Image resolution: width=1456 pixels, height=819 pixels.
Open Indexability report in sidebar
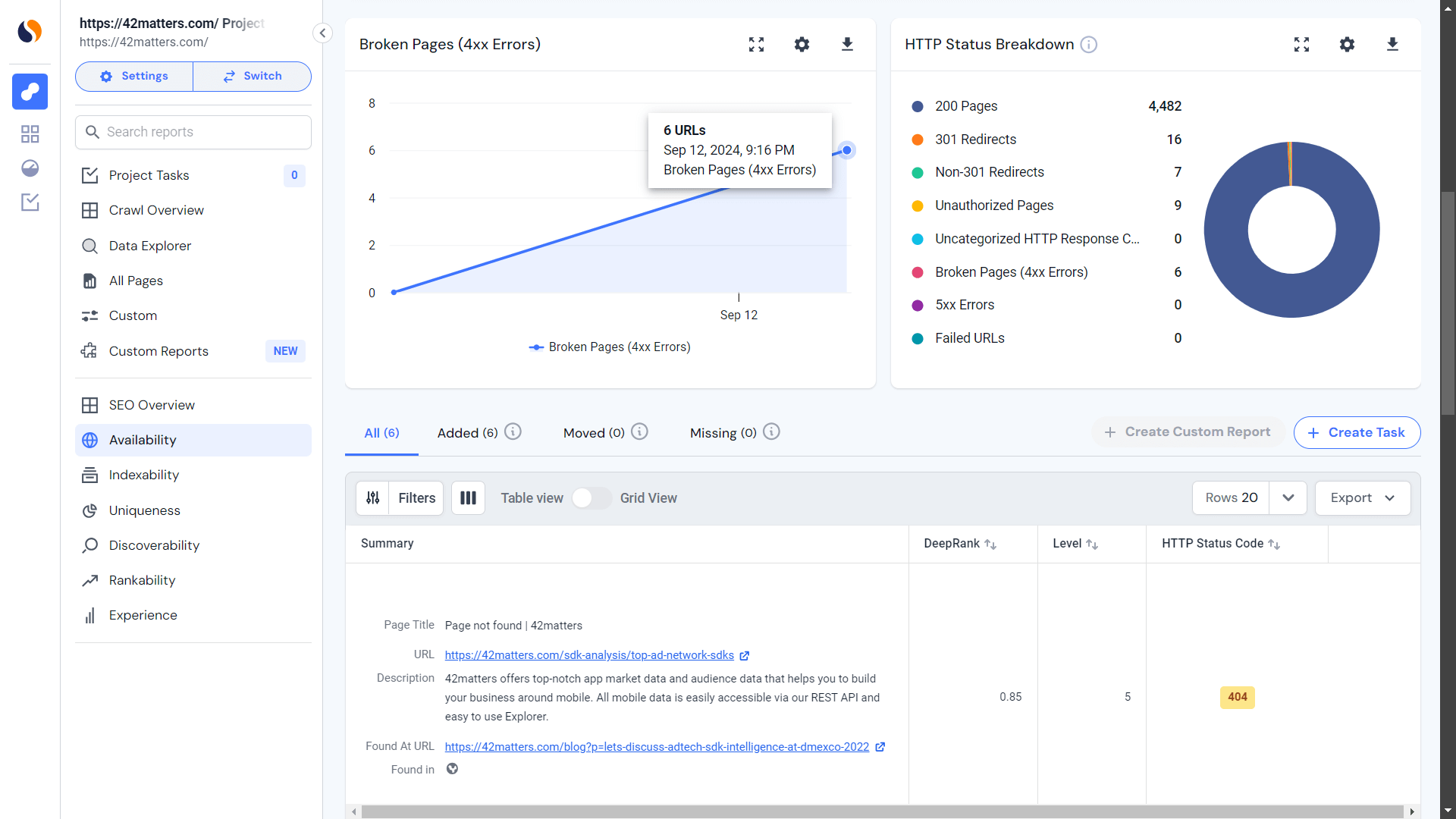click(144, 475)
